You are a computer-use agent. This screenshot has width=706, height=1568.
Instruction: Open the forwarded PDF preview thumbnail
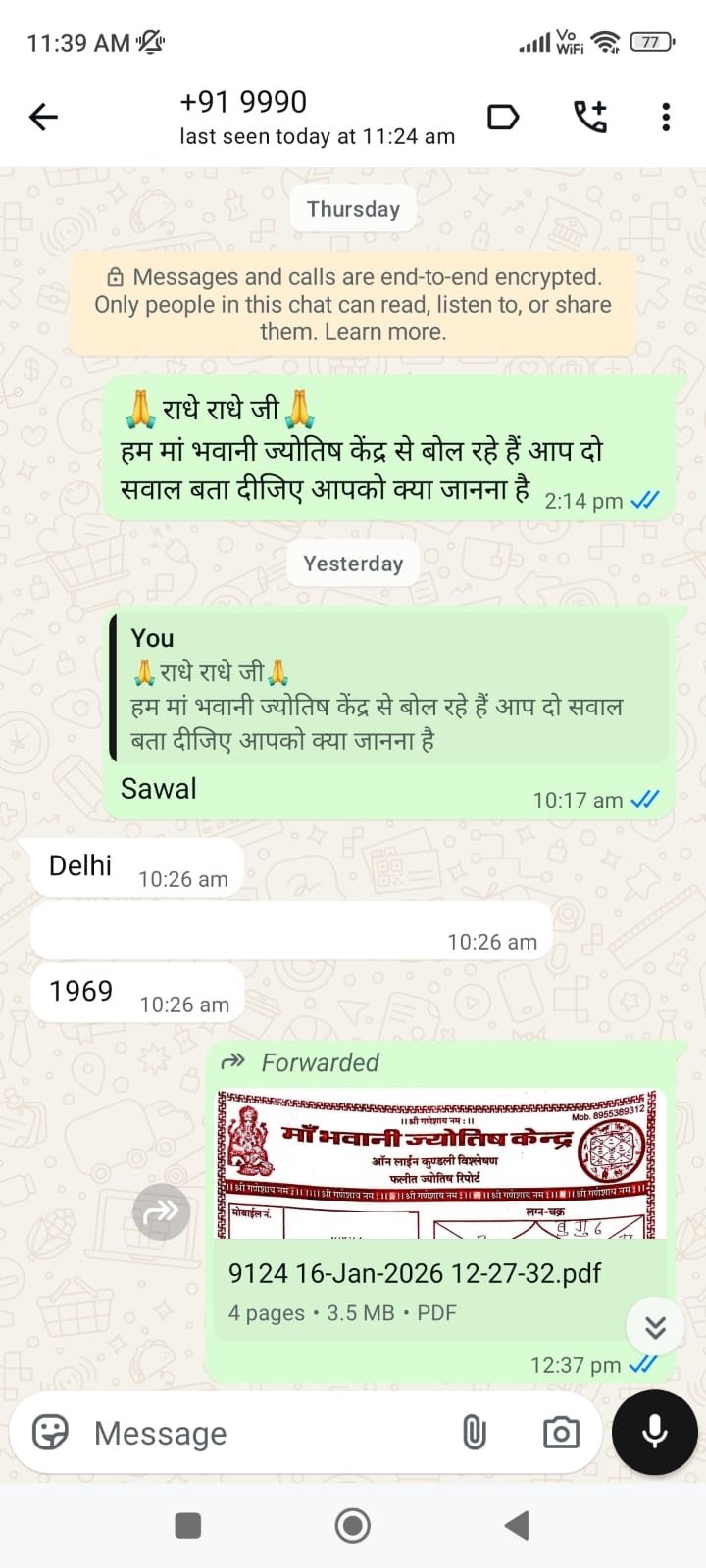point(440,1163)
